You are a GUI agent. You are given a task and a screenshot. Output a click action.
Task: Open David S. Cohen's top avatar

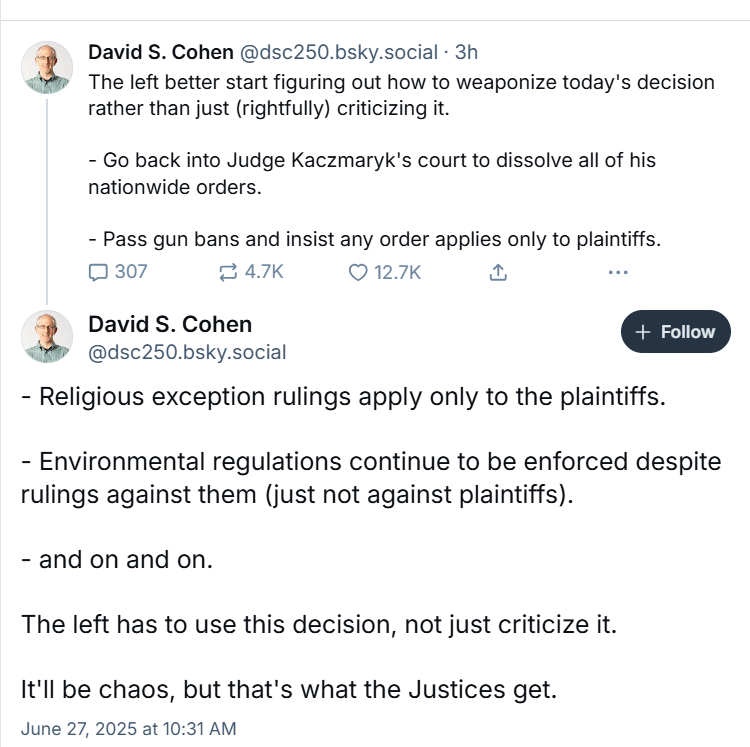[x=47, y=67]
